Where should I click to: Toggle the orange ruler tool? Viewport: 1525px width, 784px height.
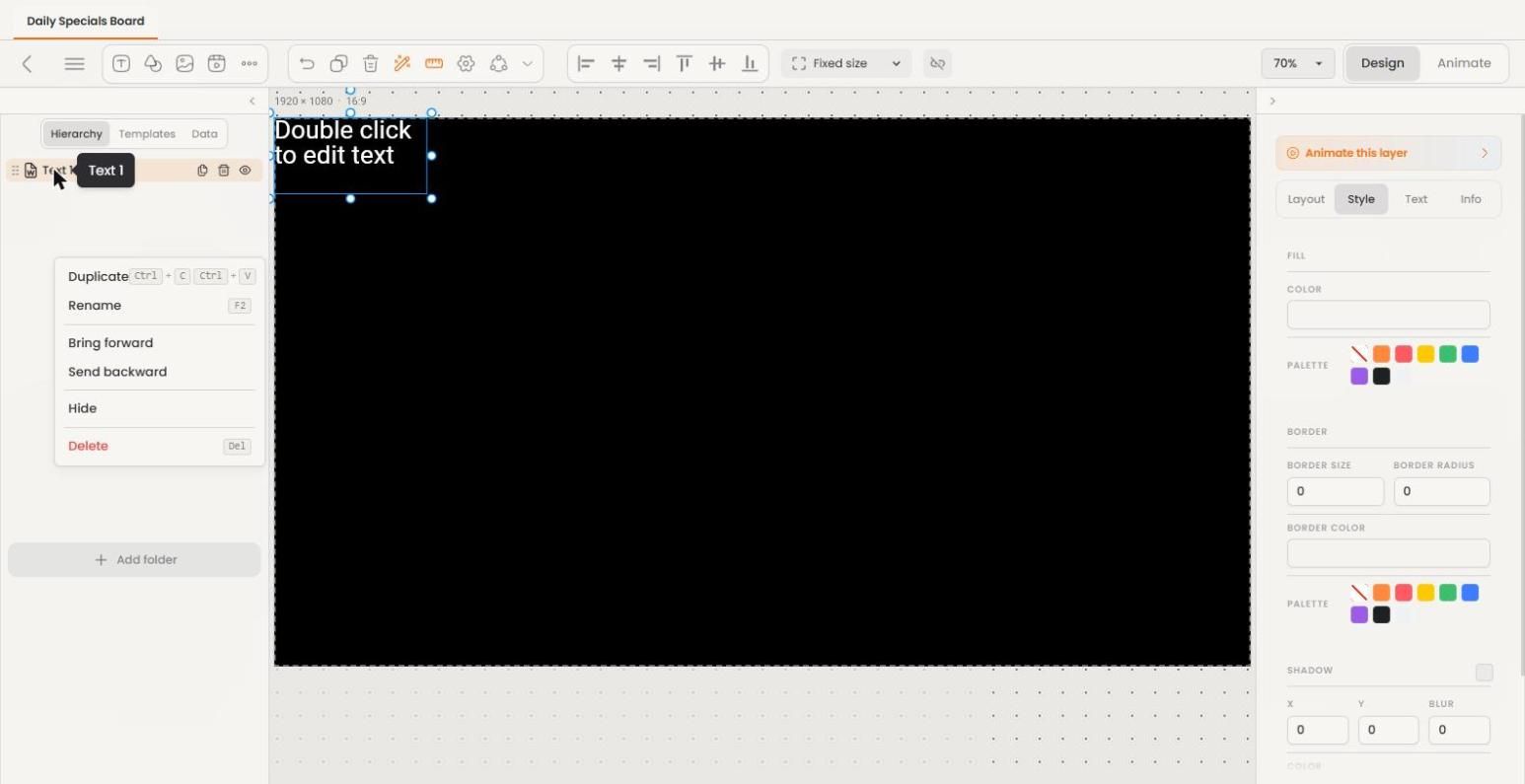(434, 63)
